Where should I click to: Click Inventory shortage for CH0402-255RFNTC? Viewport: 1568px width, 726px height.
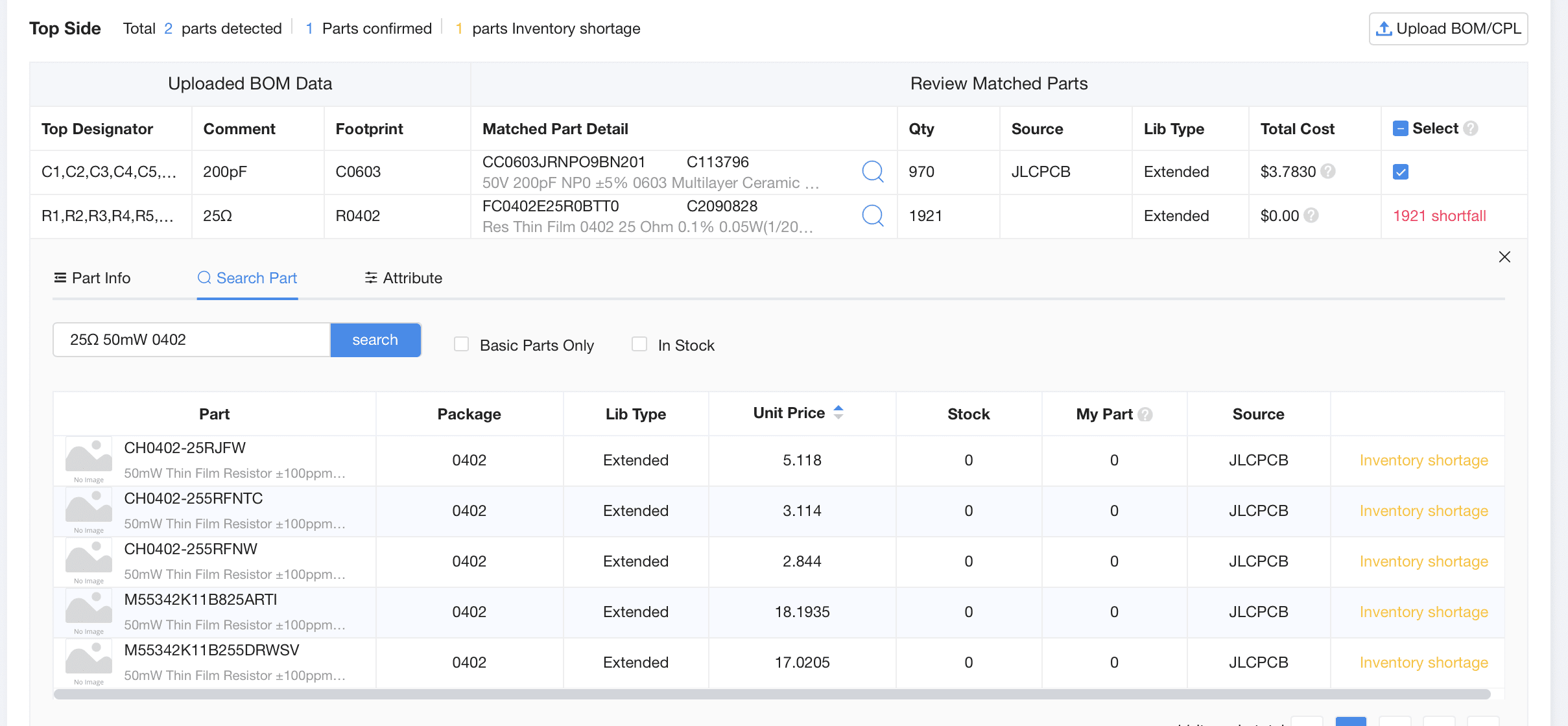1423,511
